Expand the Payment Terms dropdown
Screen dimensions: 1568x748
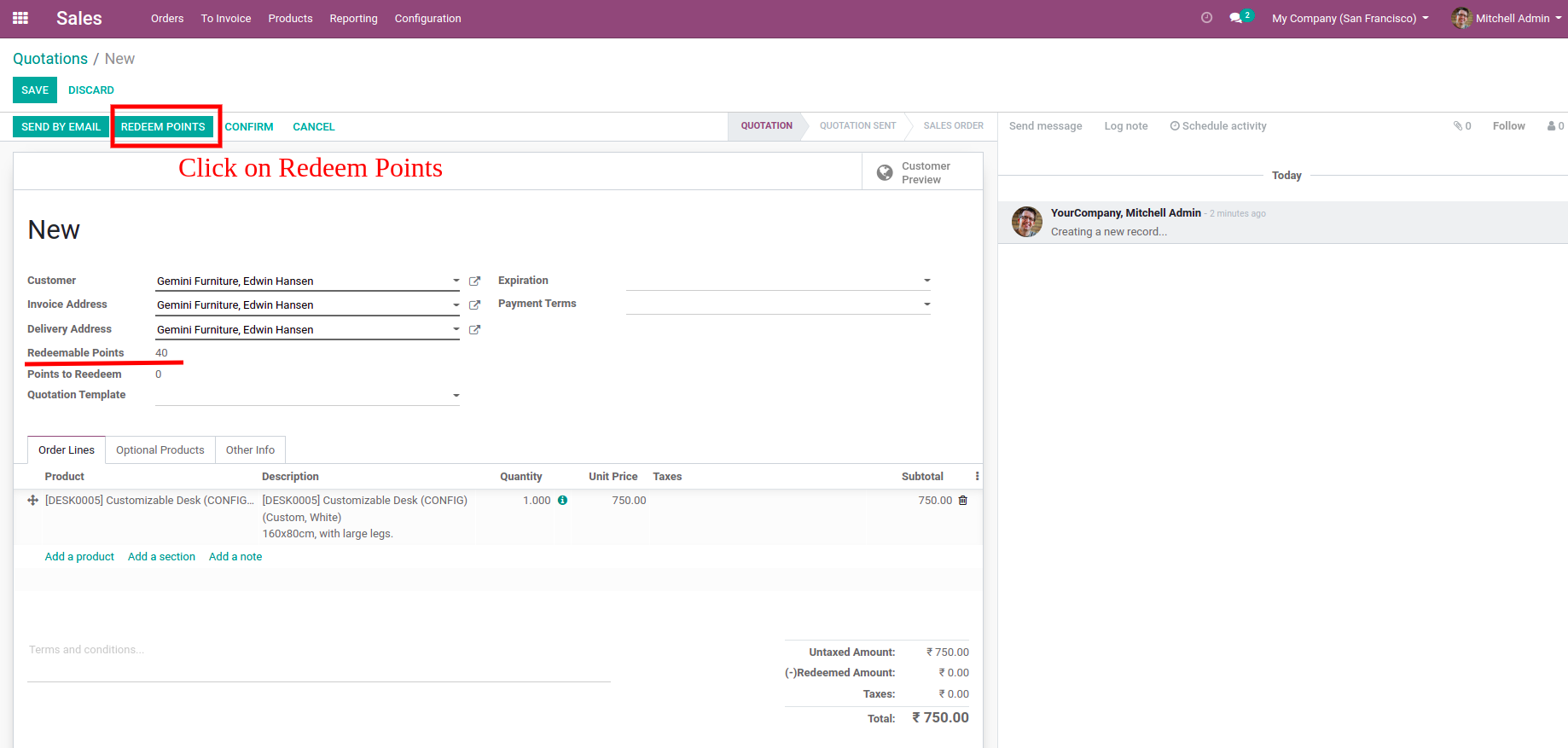pos(926,304)
